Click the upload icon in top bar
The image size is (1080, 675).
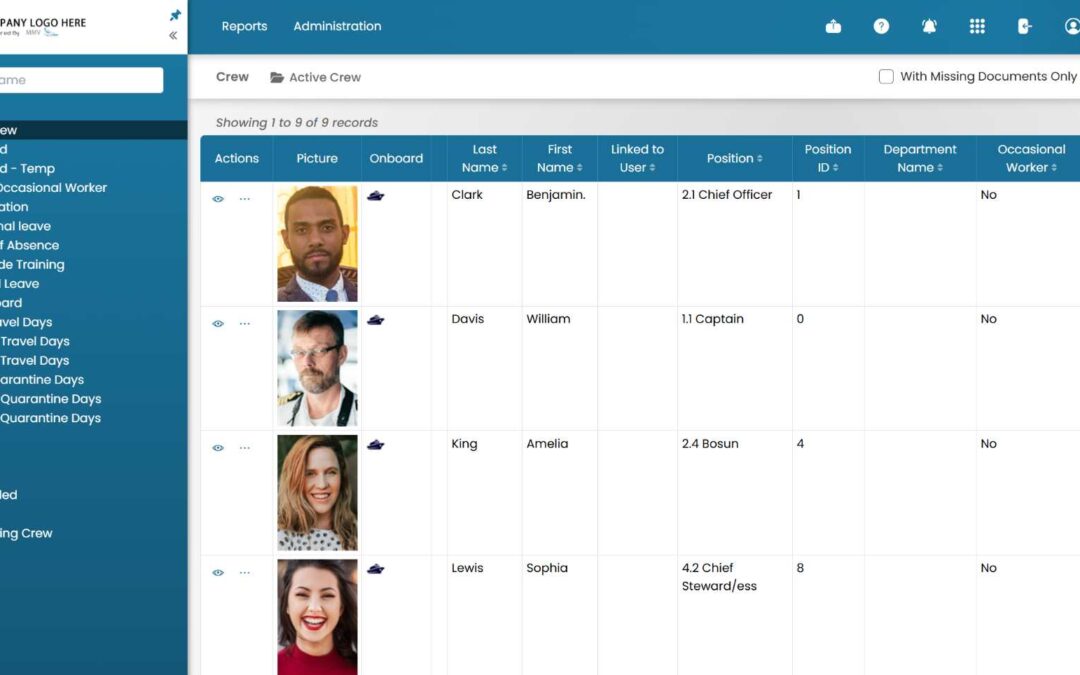tap(833, 26)
